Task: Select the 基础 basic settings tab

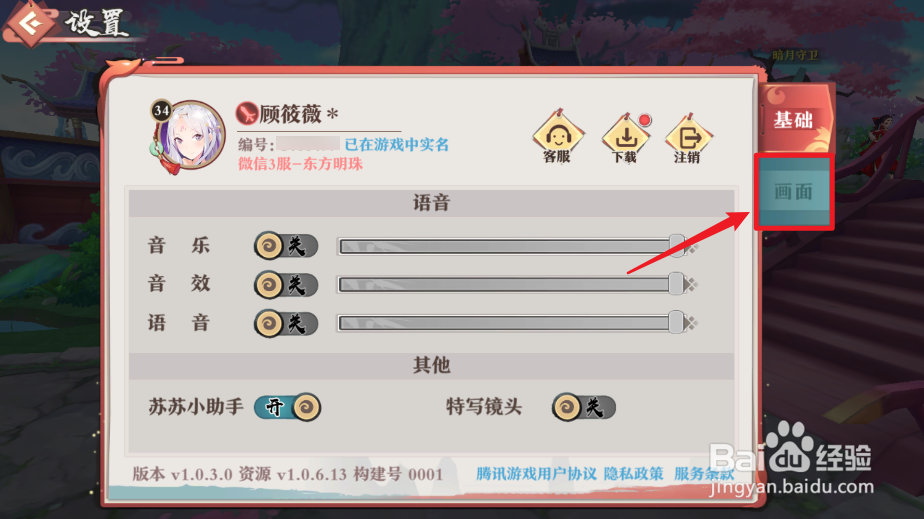Action: coord(794,120)
